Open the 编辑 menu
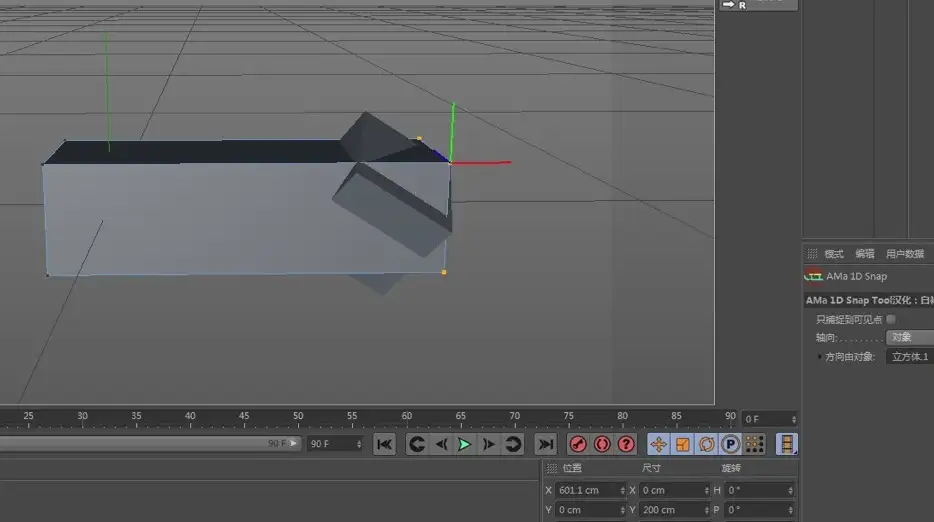This screenshot has height=522, width=934. tap(865, 254)
